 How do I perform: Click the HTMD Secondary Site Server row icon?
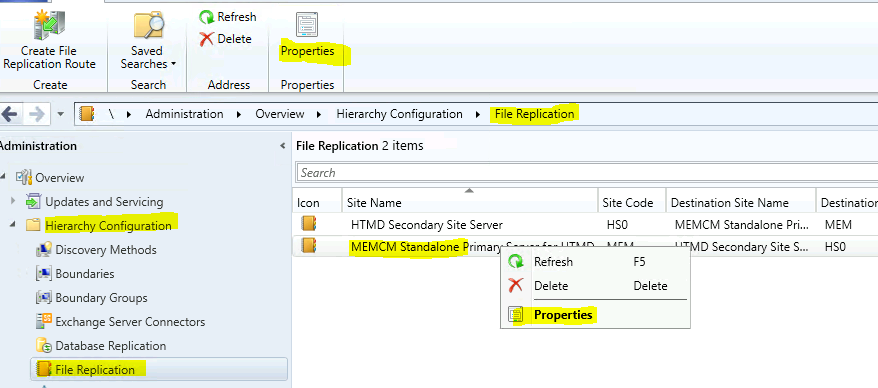click(309, 224)
